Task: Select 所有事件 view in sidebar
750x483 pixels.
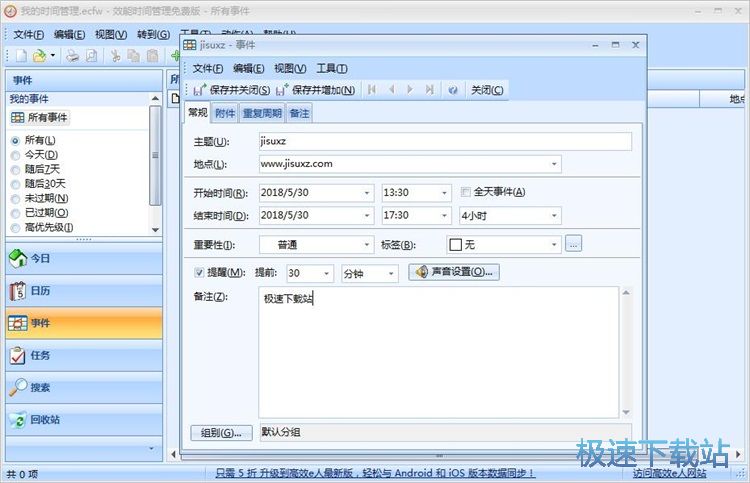Action: [40, 118]
